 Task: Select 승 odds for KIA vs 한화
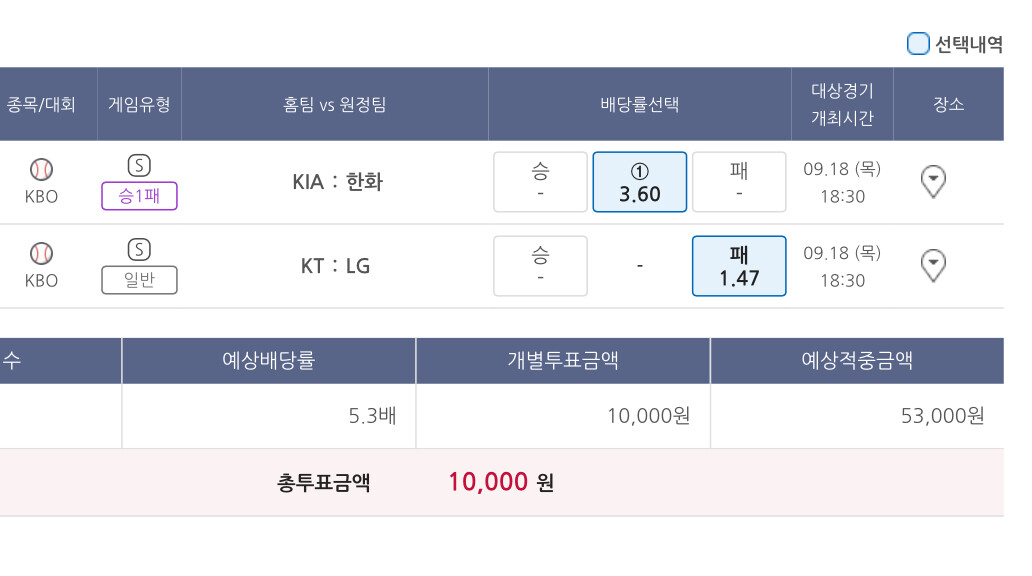(x=540, y=182)
